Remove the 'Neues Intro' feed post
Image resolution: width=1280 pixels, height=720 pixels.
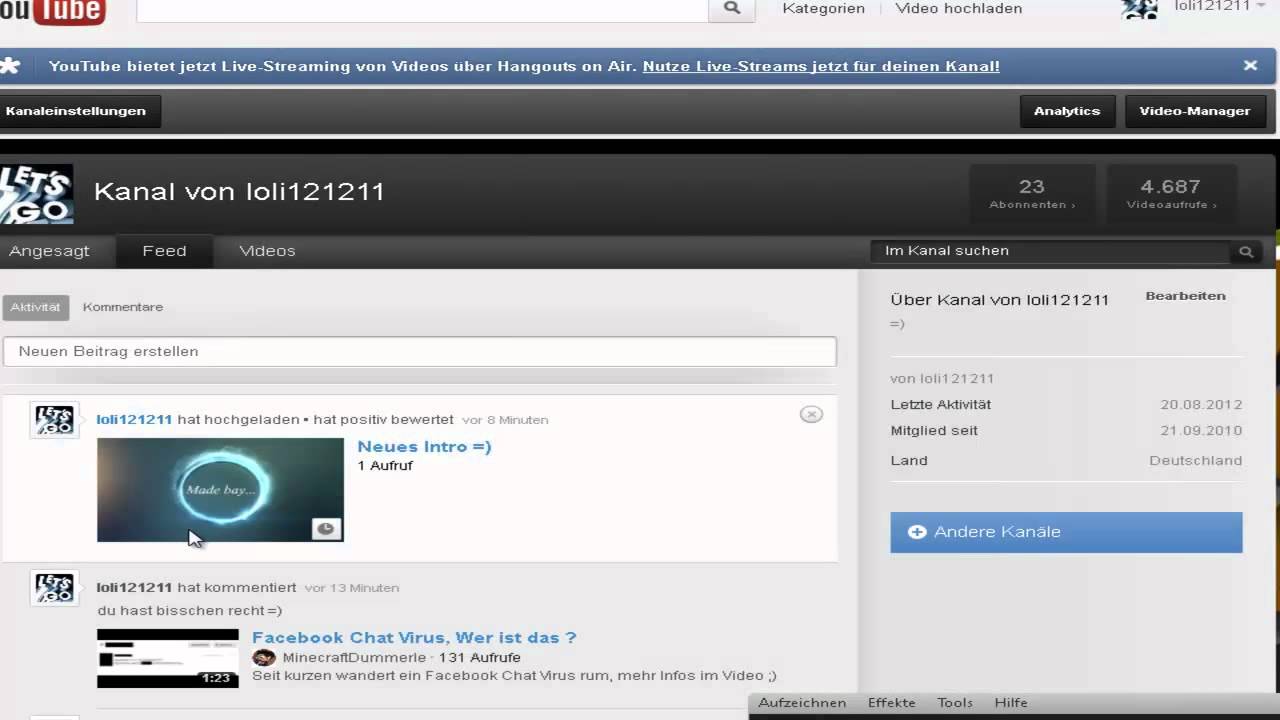(x=811, y=414)
